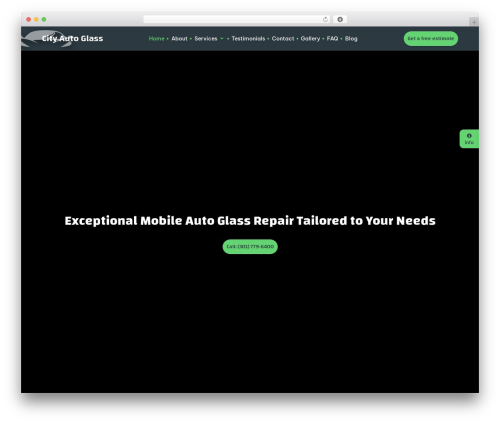500x423 pixels.
Task: Click Get a free estimate button
Action: 431,39
